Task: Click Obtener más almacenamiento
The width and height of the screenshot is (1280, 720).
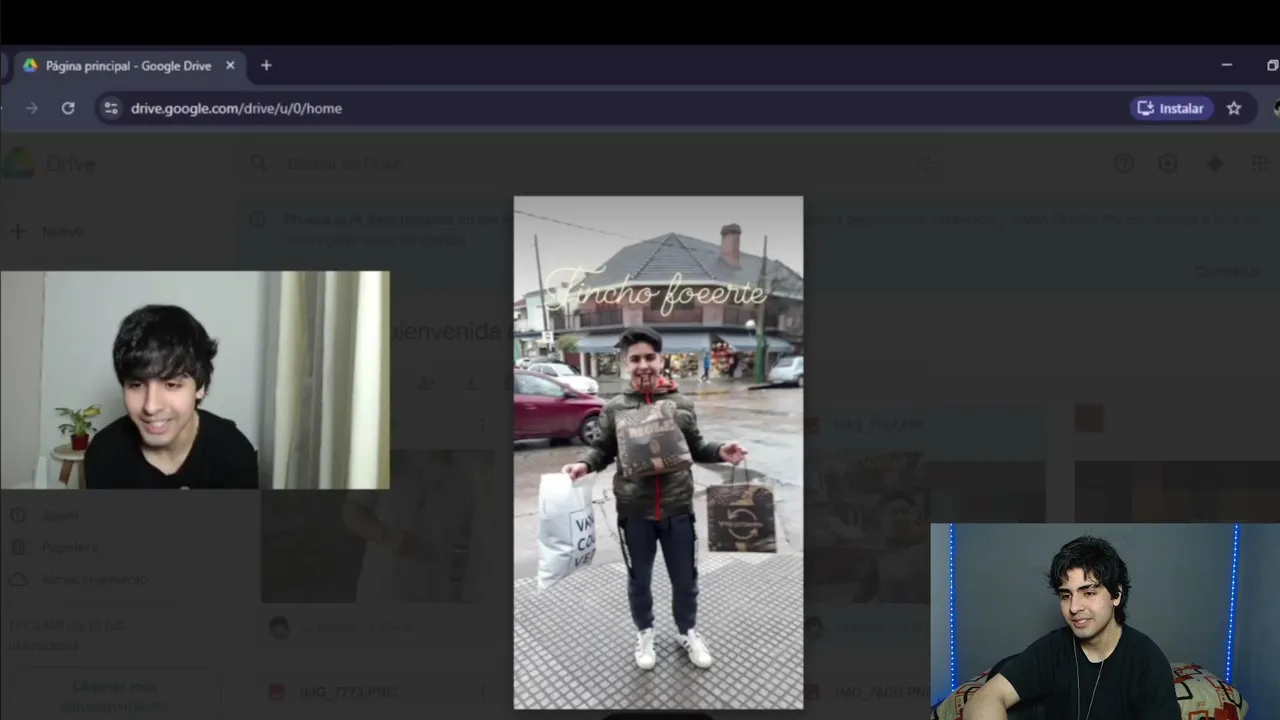Action: [x=115, y=696]
